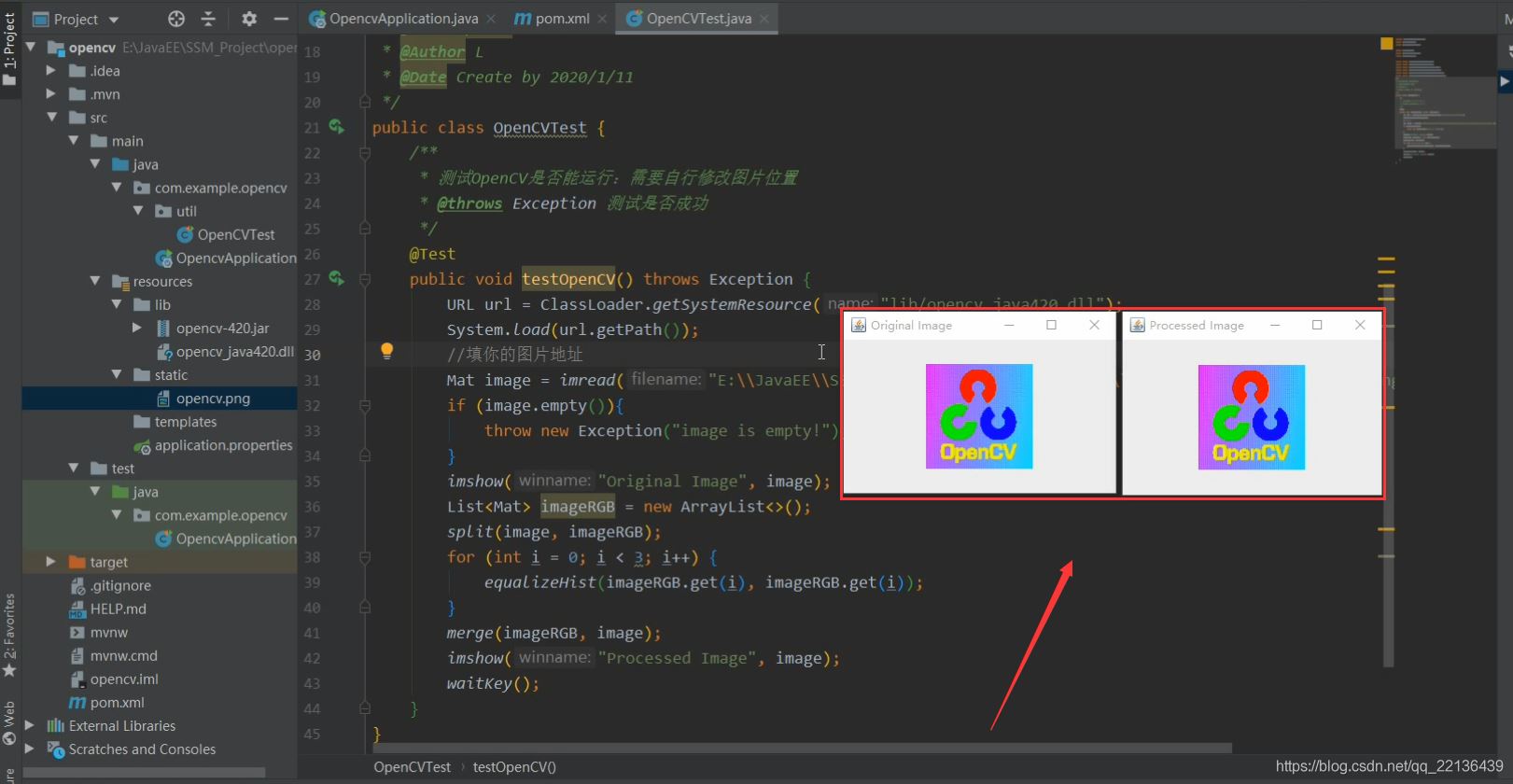Fold the testOpenCV method at line 27
1513x784 pixels.
point(365,279)
